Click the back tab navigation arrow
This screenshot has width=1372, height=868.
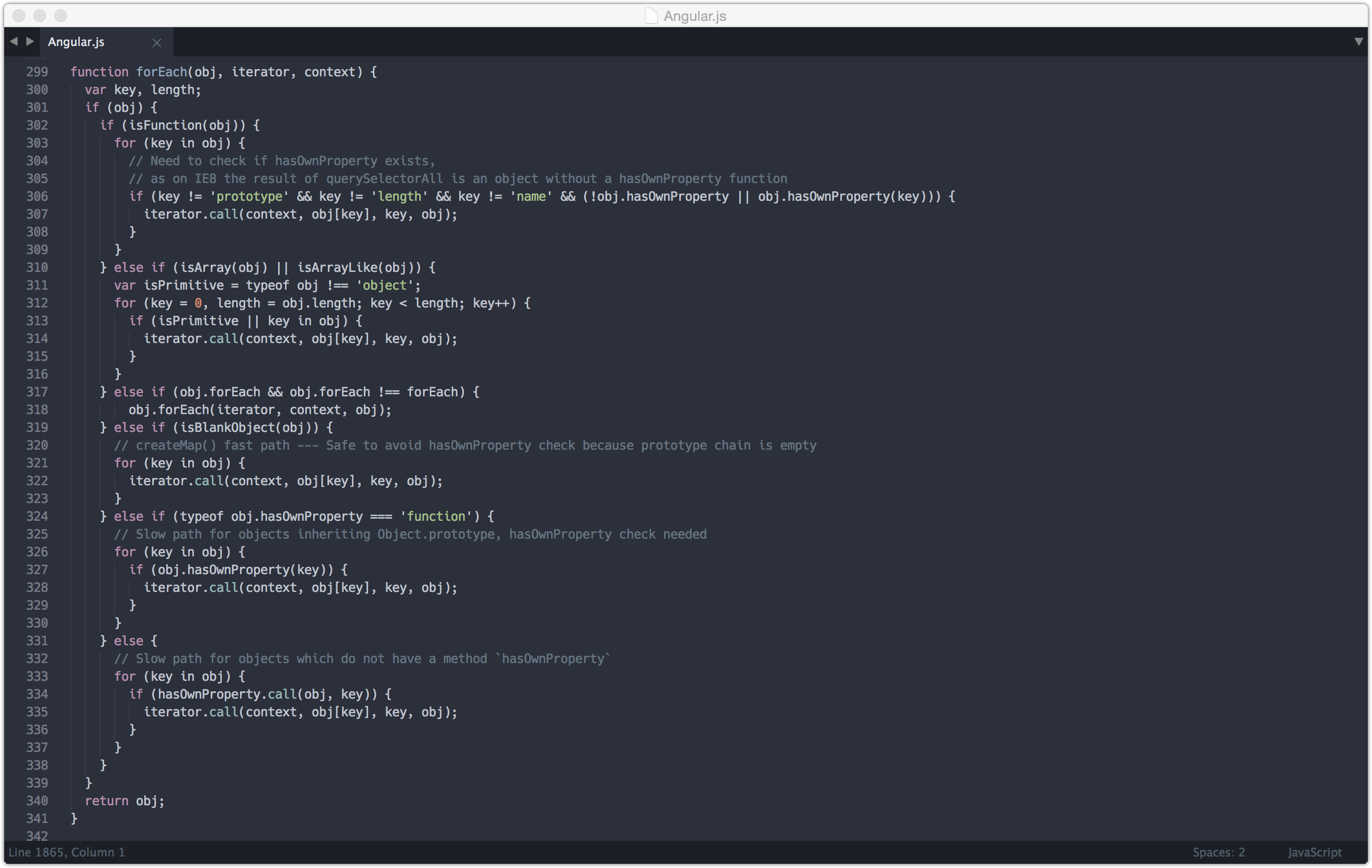pos(14,41)
